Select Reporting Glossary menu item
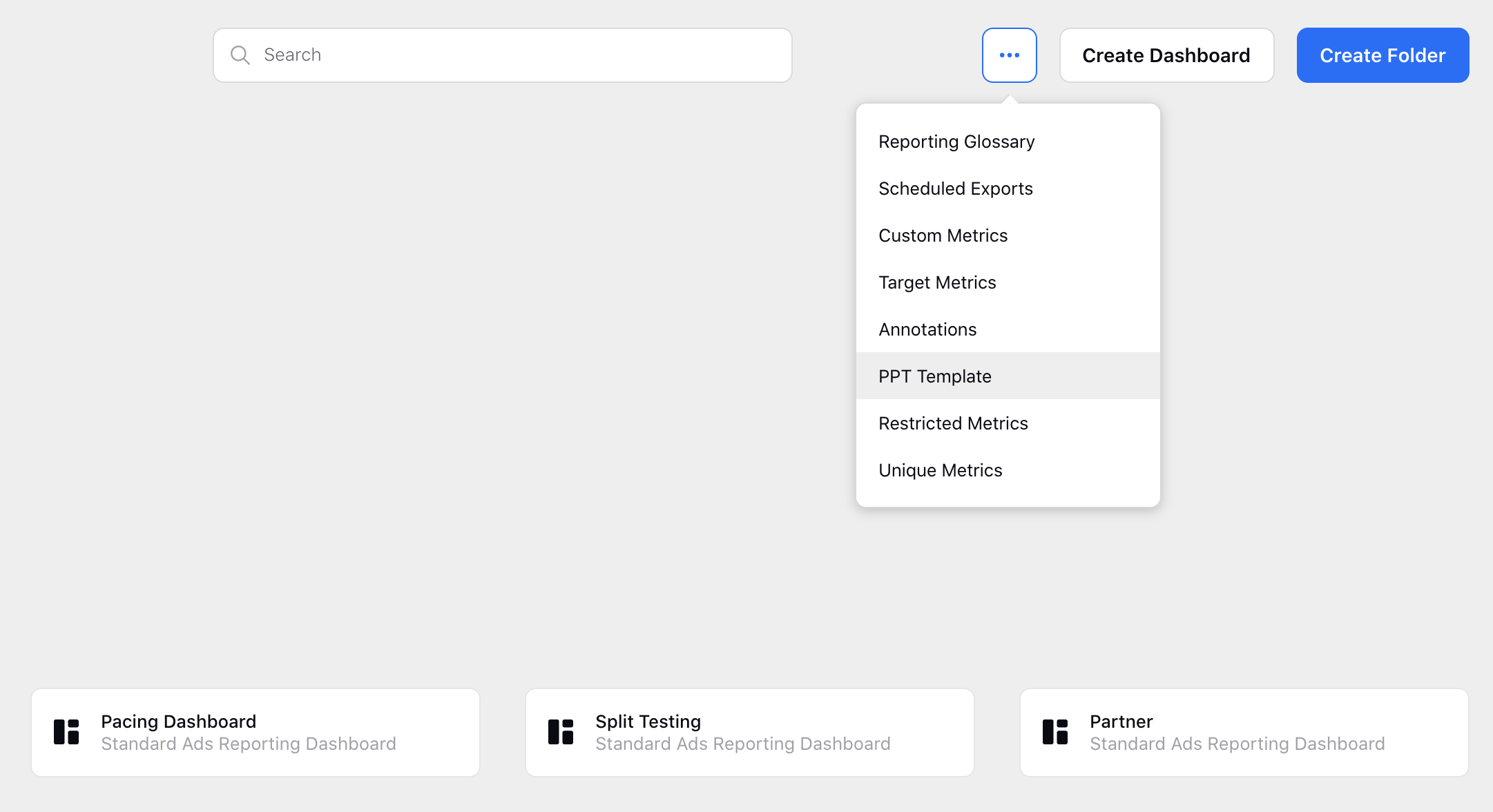 [x=955, y=141]
